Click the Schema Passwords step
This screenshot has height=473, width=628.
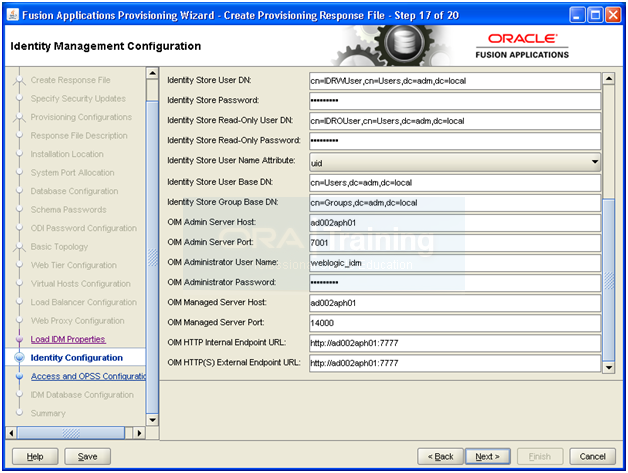[x=68, y=209]
